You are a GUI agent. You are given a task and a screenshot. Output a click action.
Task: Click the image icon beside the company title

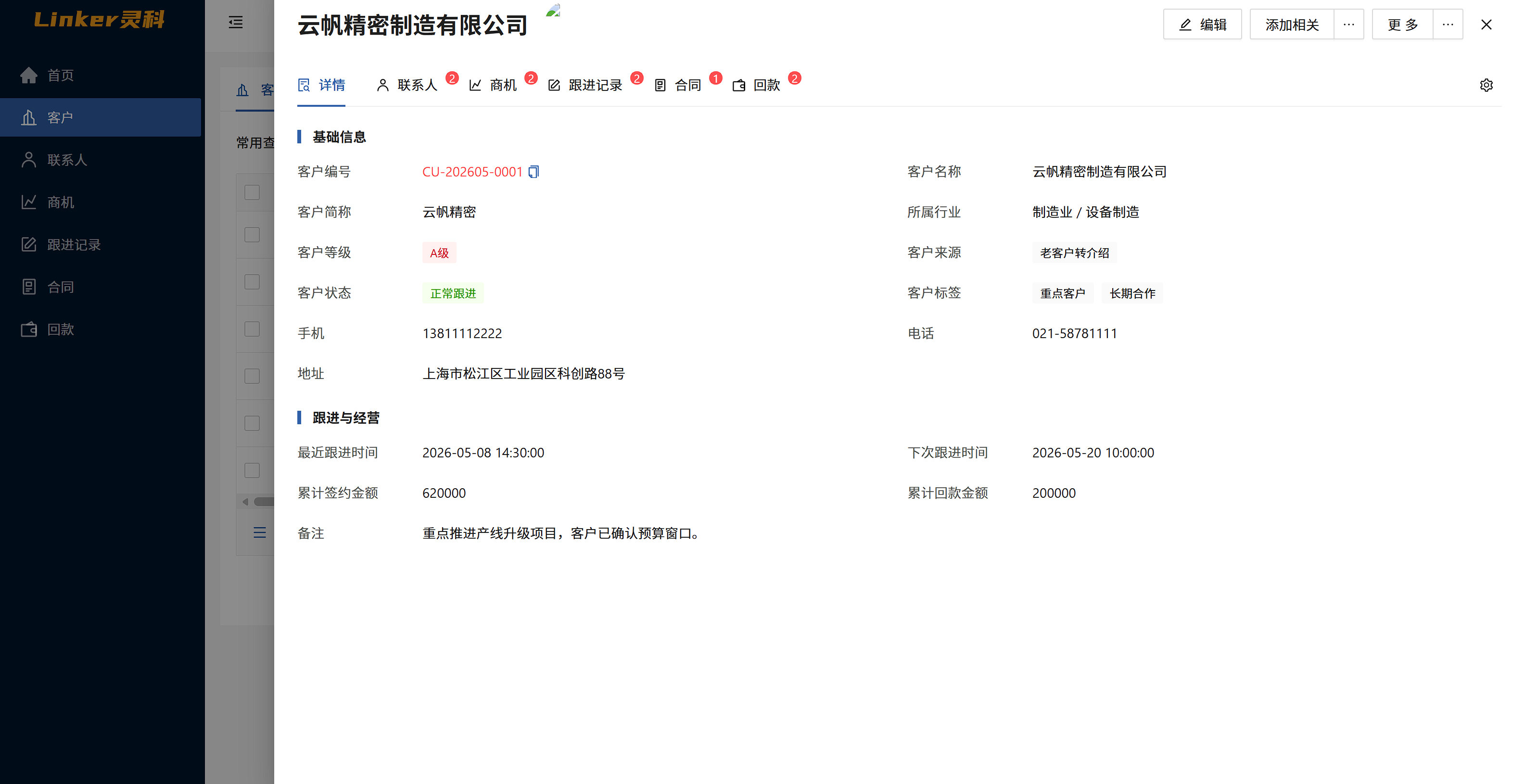tap(553, 10)
